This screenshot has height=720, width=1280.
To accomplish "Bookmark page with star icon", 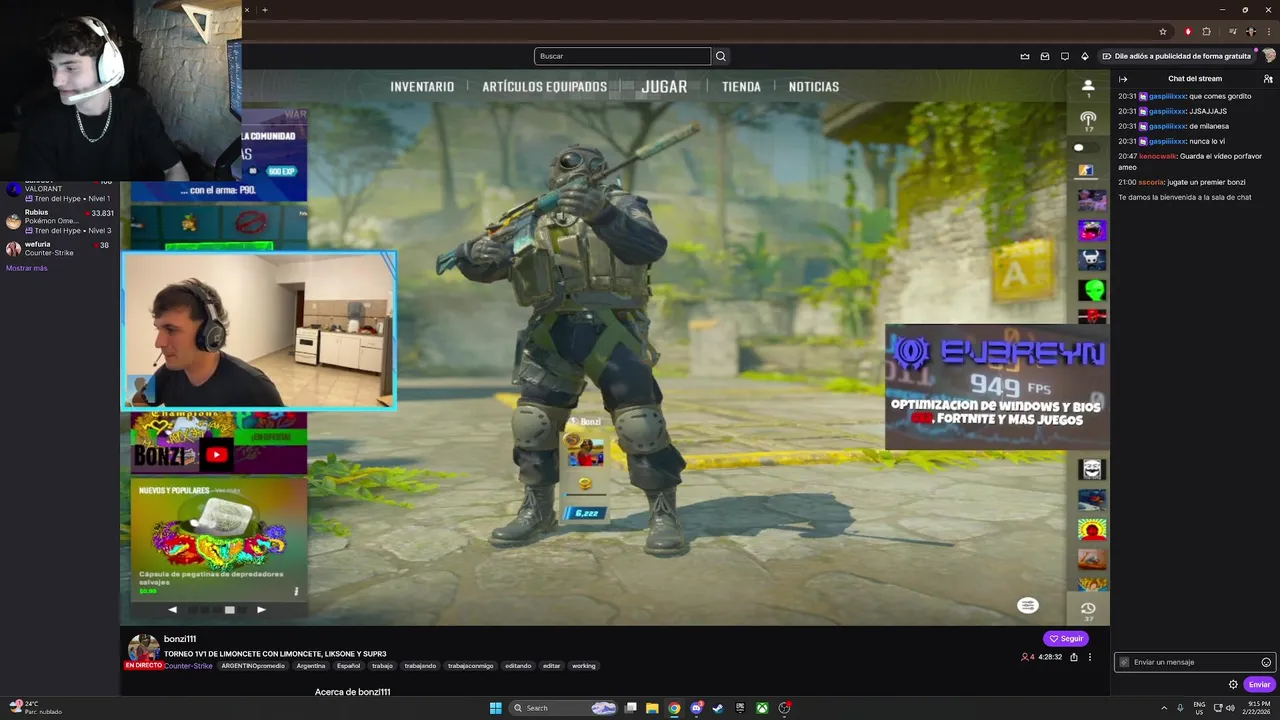I will 1163,32.
